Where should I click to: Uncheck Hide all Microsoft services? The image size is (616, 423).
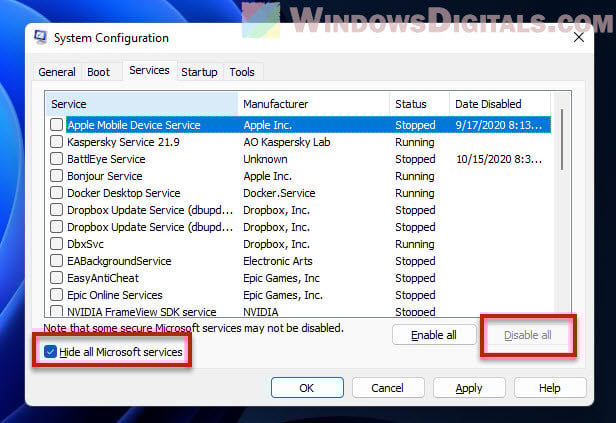(x=50, y=352)
